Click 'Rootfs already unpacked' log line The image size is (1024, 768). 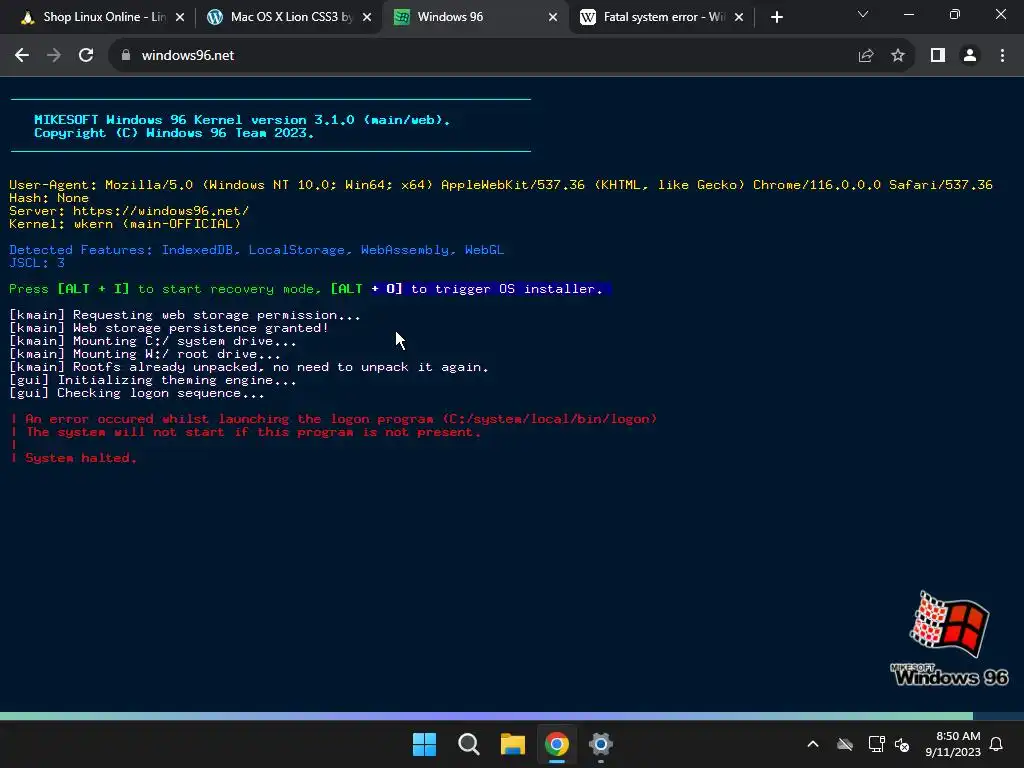coord(249,367)
